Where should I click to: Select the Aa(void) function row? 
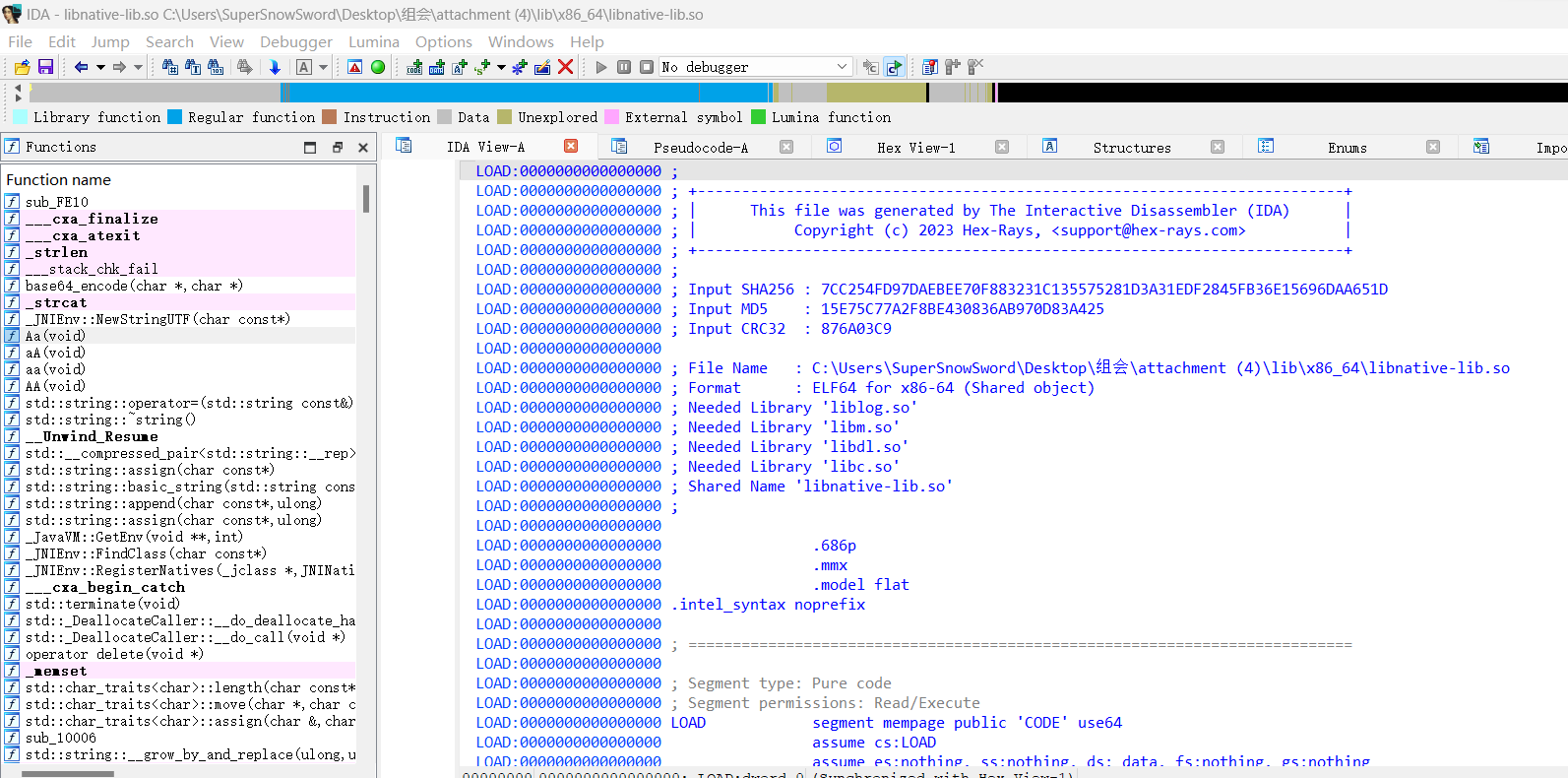coord(178,336)
